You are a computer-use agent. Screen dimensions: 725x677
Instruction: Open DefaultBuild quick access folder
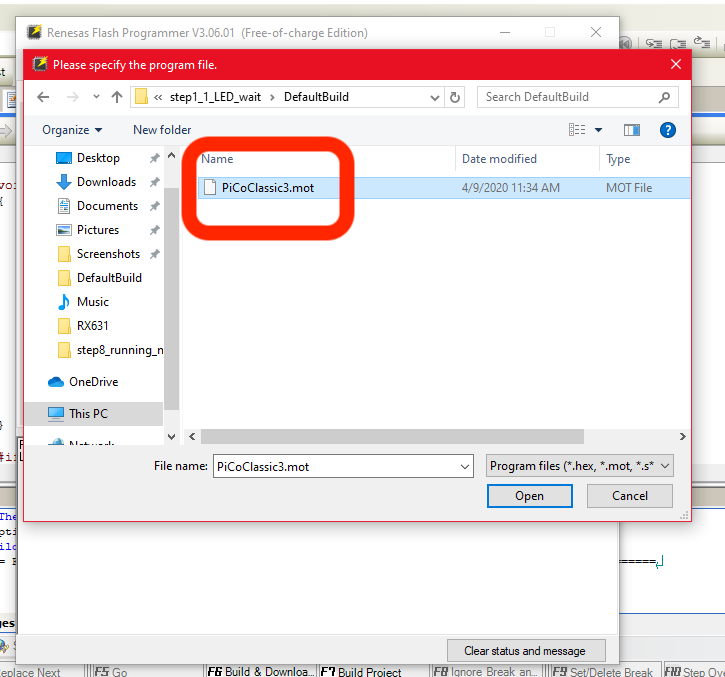point(109,278)
